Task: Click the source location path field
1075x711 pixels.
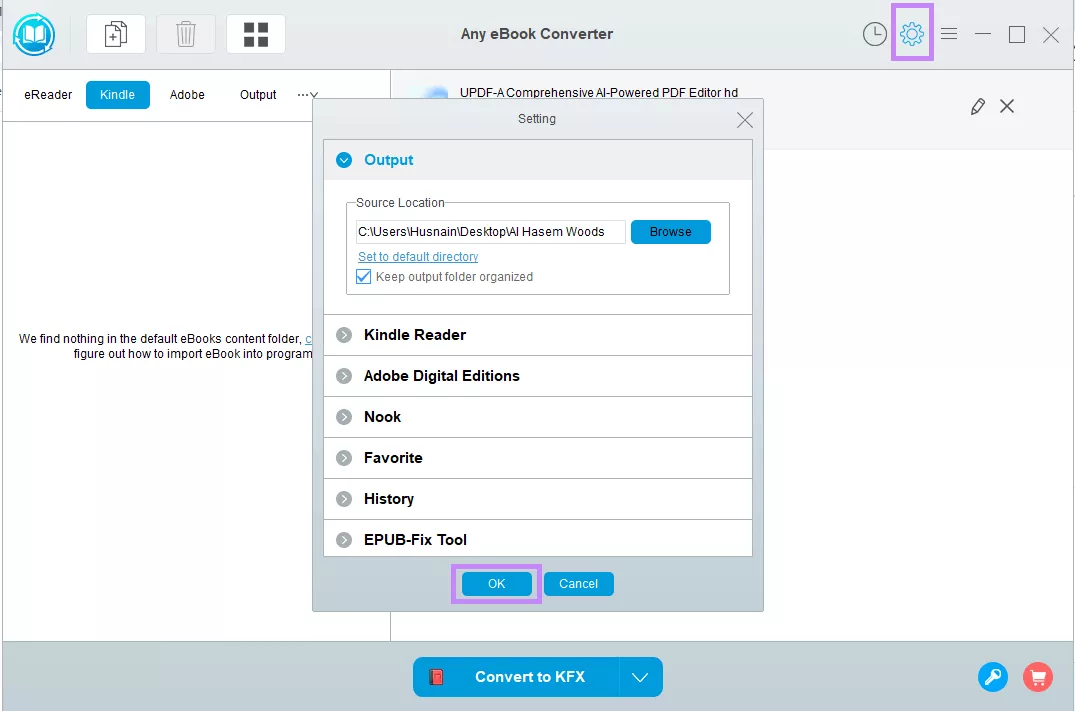Action: coord(490,231)
